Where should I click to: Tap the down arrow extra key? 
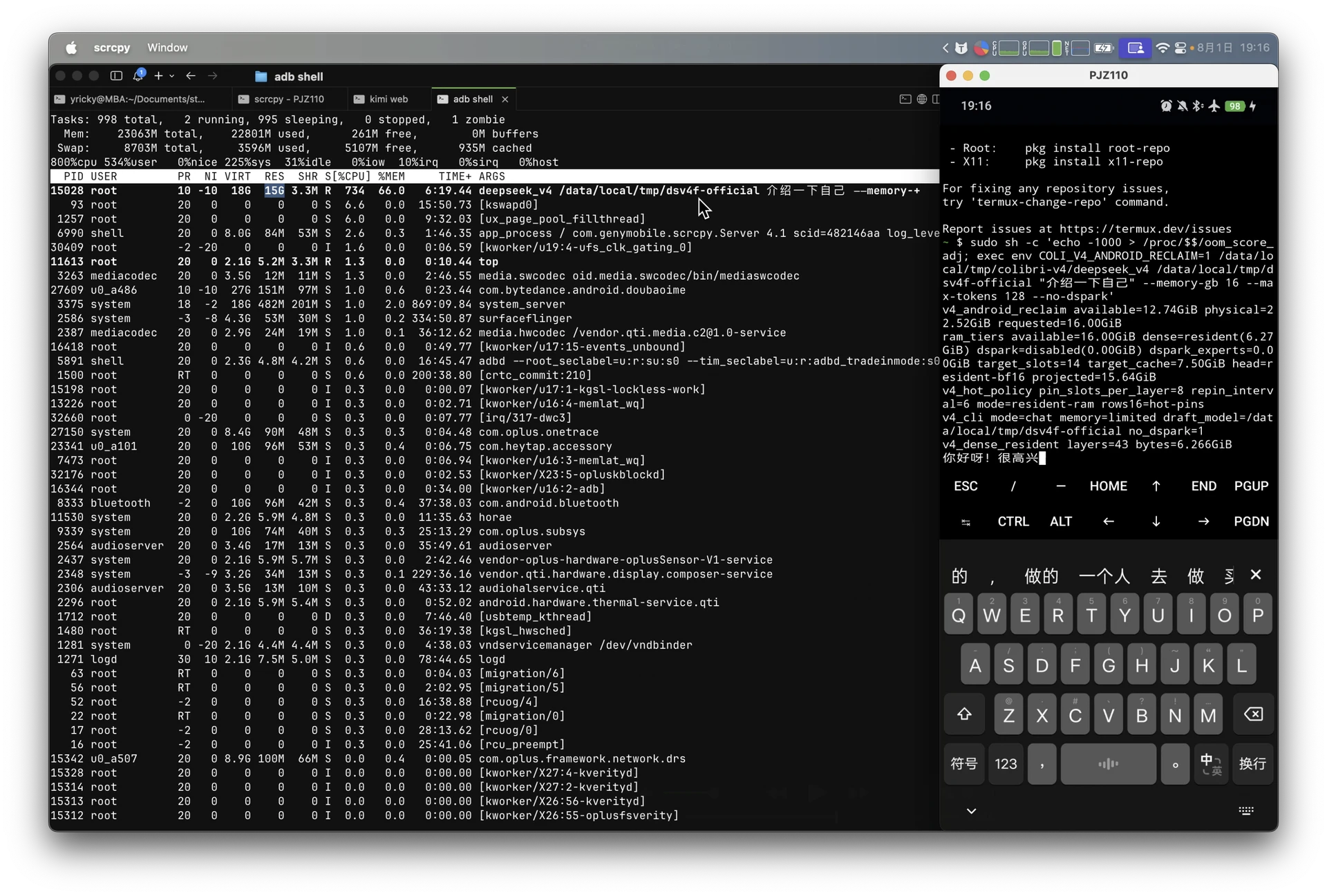[1156, 521]
